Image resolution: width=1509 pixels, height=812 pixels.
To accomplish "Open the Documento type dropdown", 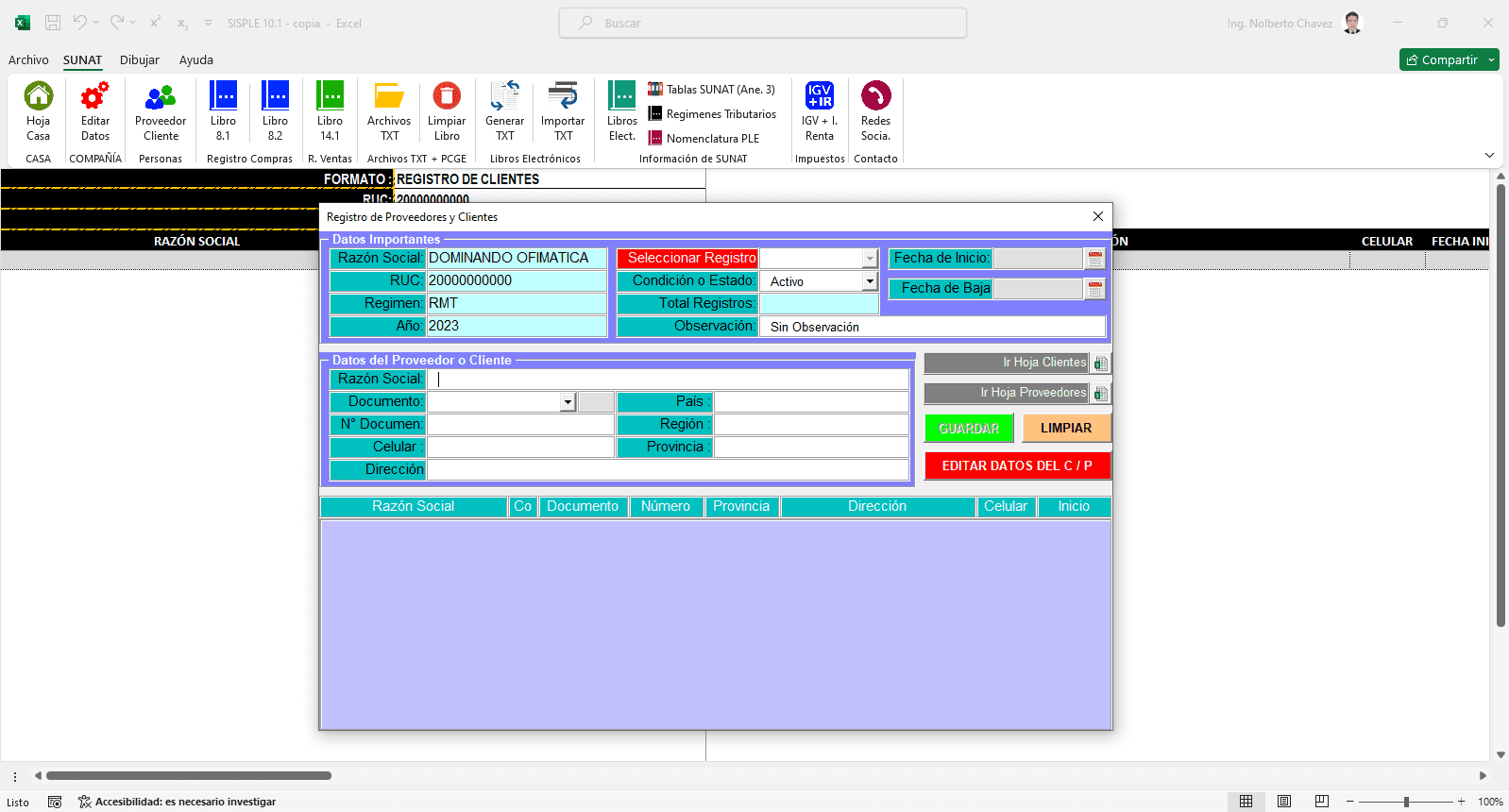I will [568, 402].
